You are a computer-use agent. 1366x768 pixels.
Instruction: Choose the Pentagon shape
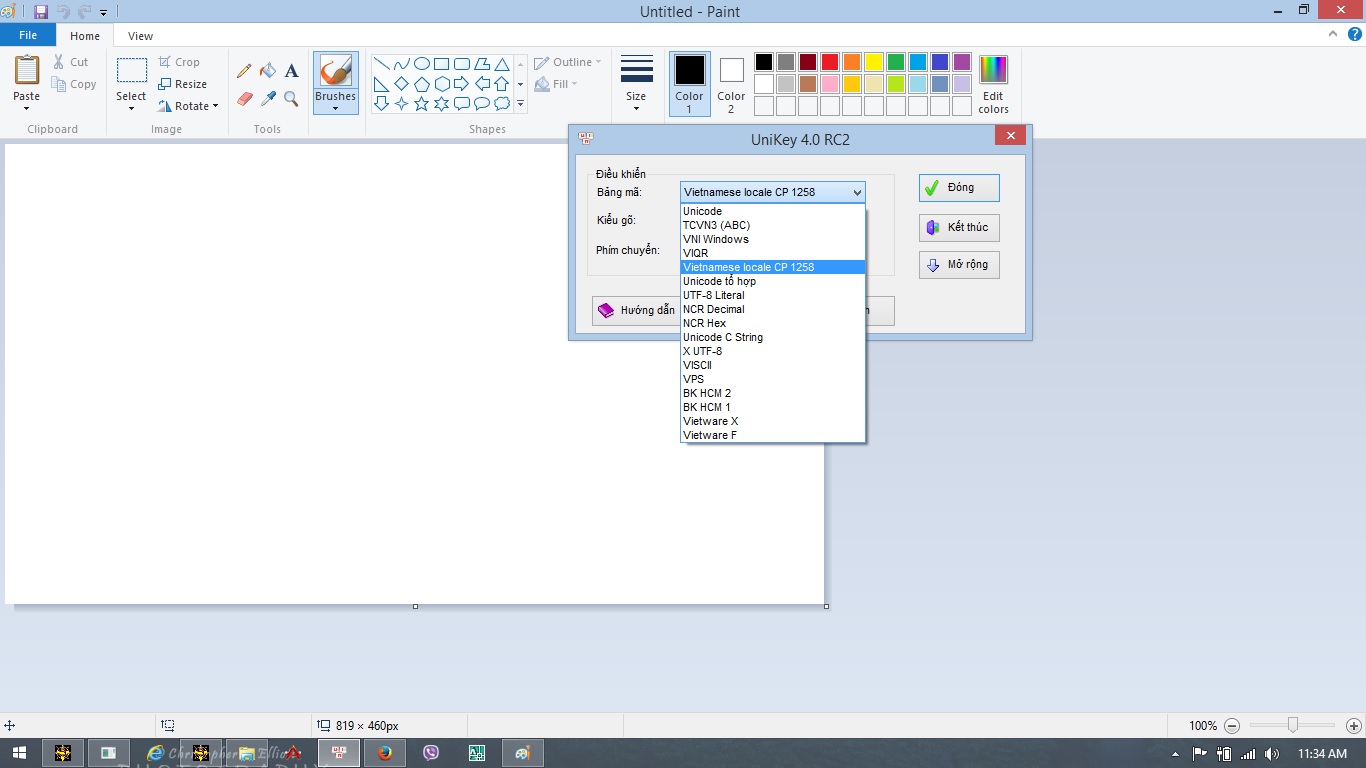[421, 83]
